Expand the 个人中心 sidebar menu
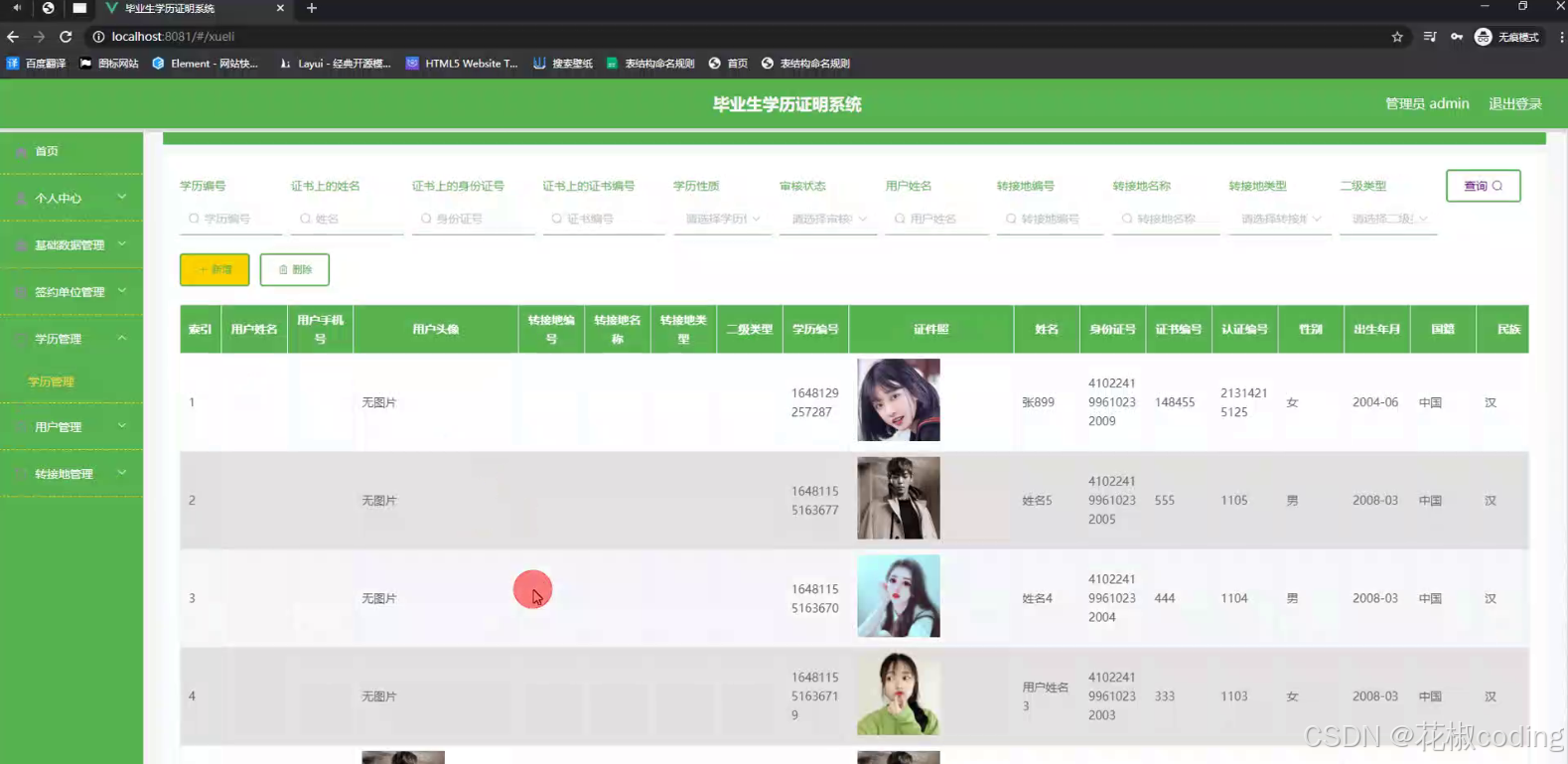 71,199
